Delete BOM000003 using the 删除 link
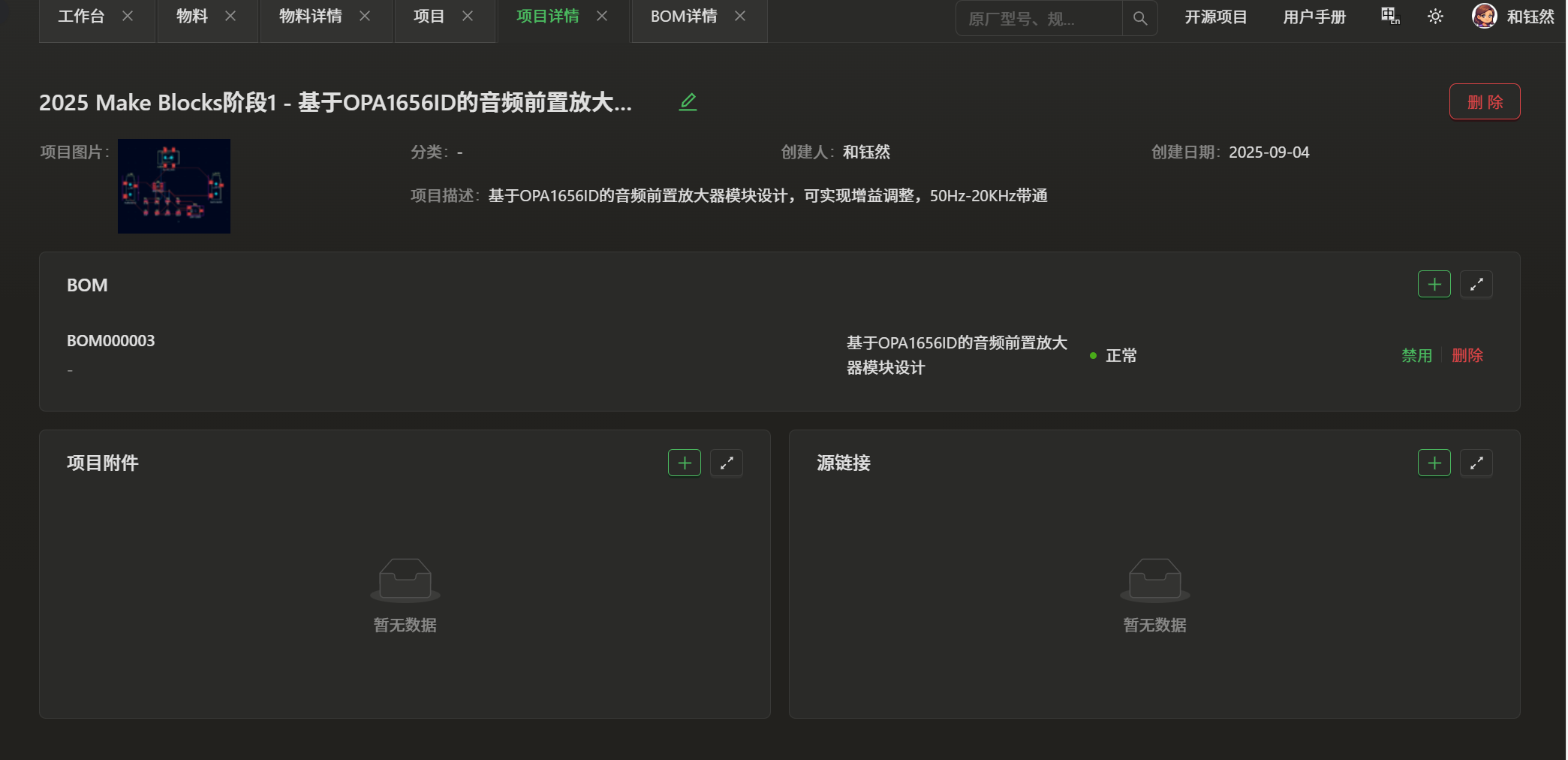1568x760 pixels. coord(1467,355)
